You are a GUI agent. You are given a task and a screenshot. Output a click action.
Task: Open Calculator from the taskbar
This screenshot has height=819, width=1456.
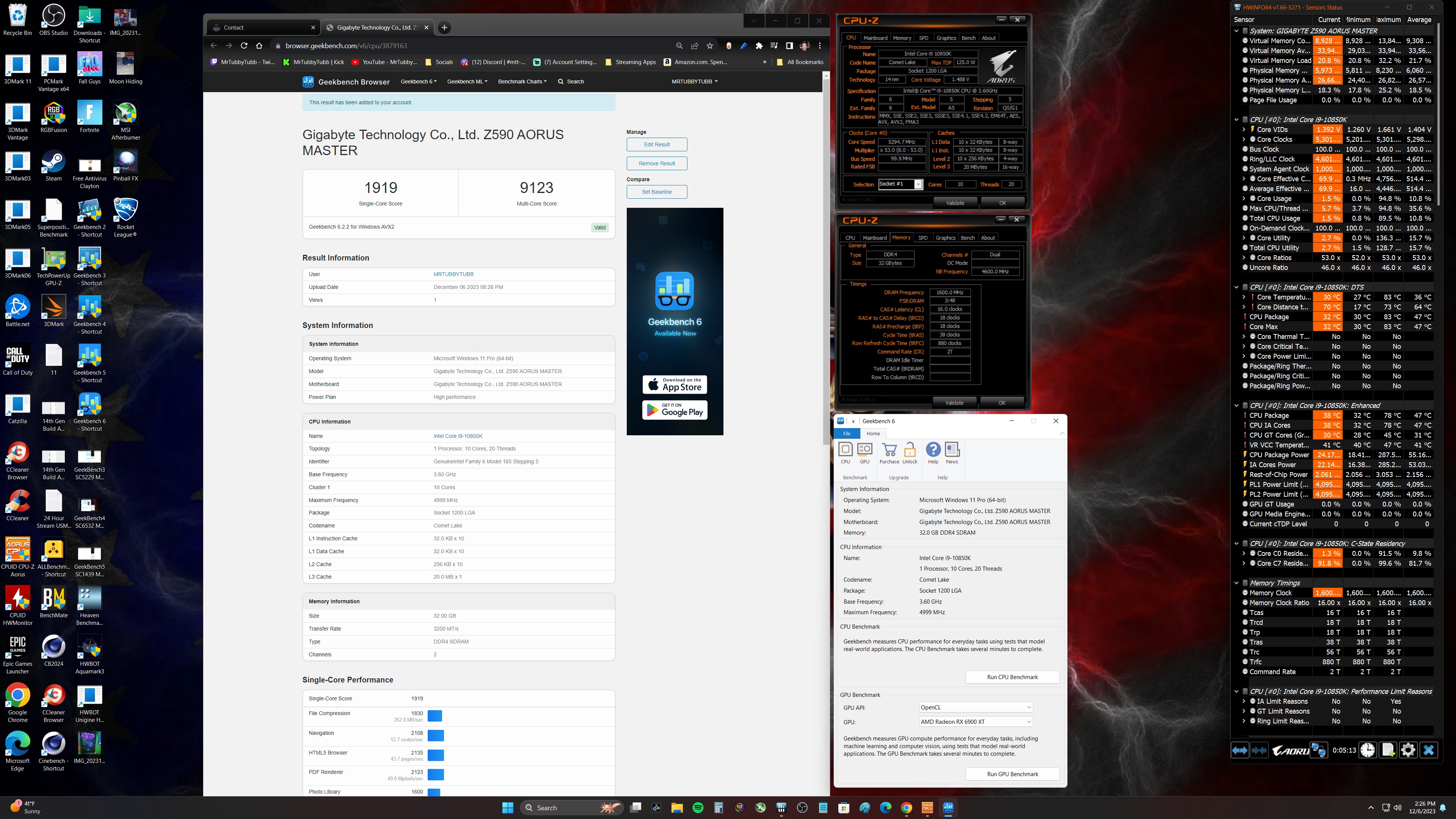[x=719, y=808]
